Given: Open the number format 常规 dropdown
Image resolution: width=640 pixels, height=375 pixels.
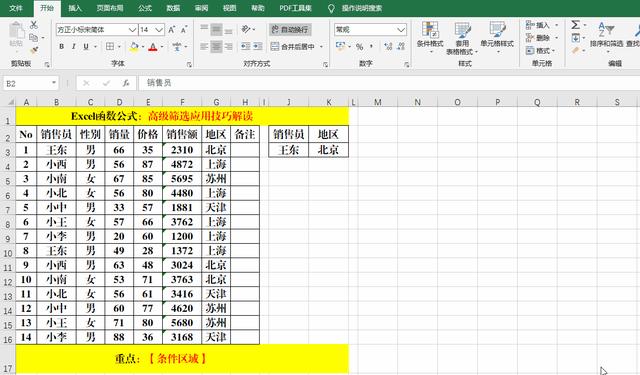Looking at the screenshot, I should (x=401, y=29).
